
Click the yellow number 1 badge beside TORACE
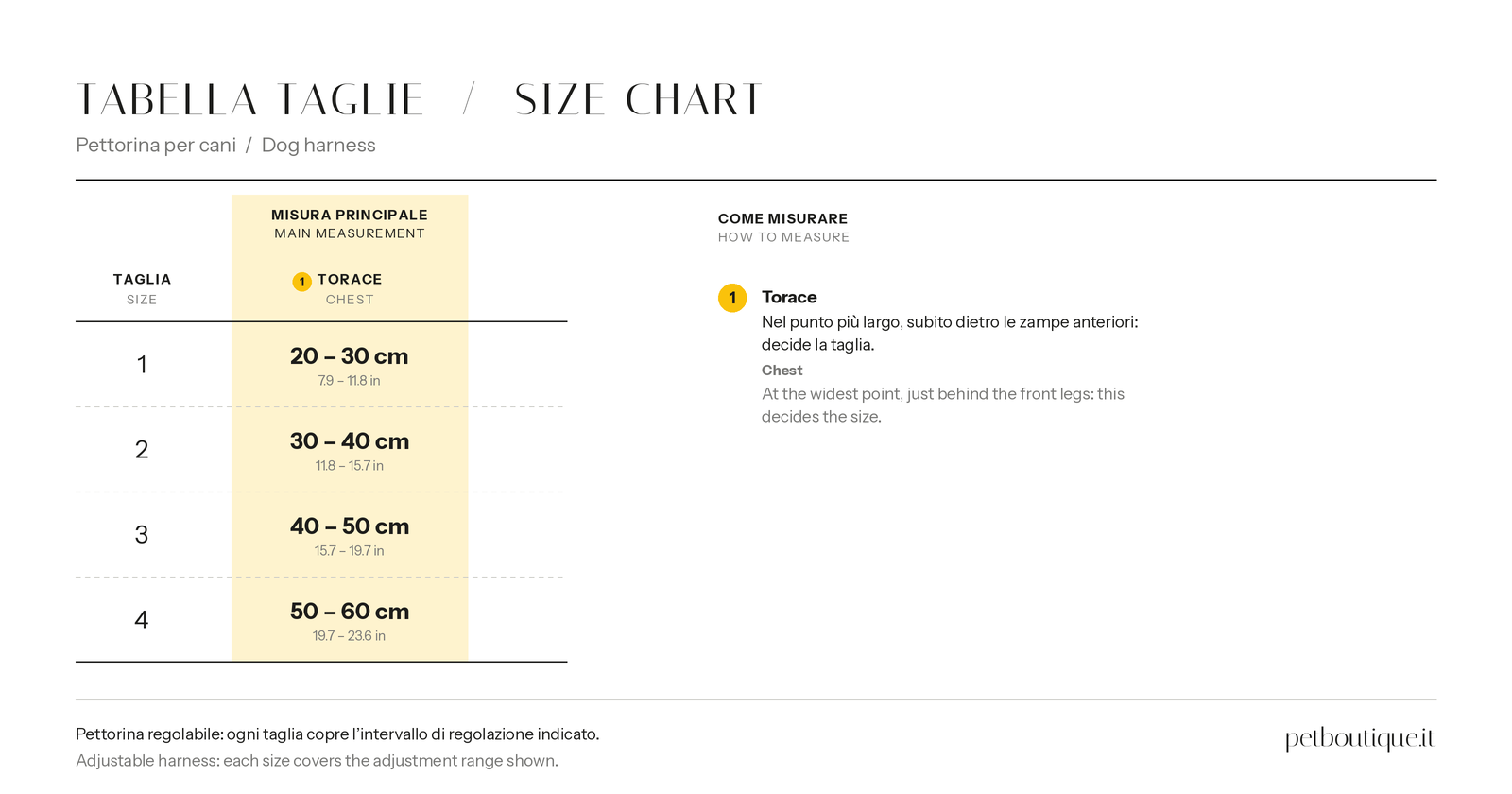[301, 282]
